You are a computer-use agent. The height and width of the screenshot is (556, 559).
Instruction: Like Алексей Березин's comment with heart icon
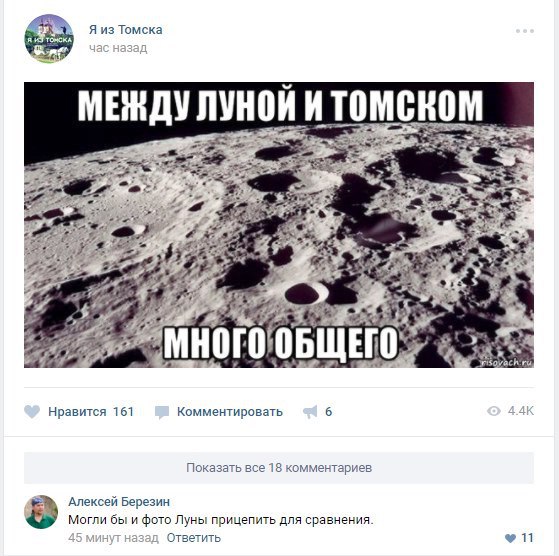tap(511, 538)
